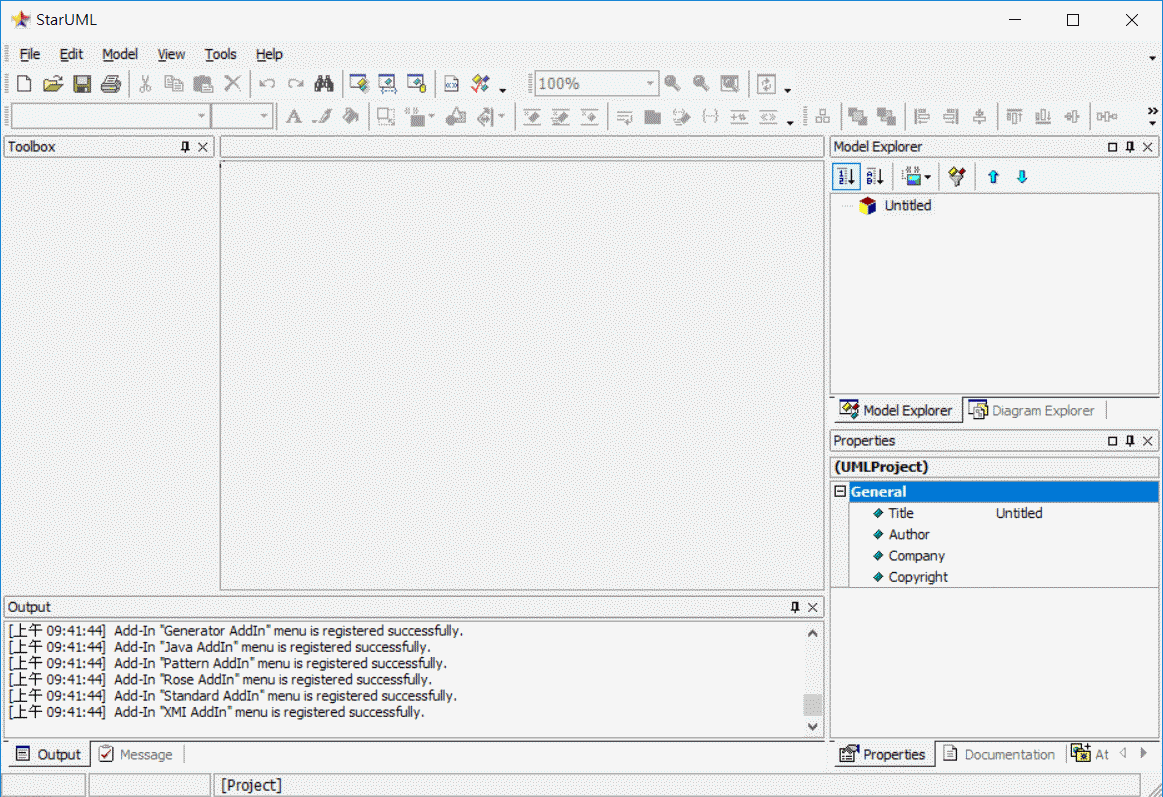
Task: Collapse the General properties section
Action: (x=840, y=491)
